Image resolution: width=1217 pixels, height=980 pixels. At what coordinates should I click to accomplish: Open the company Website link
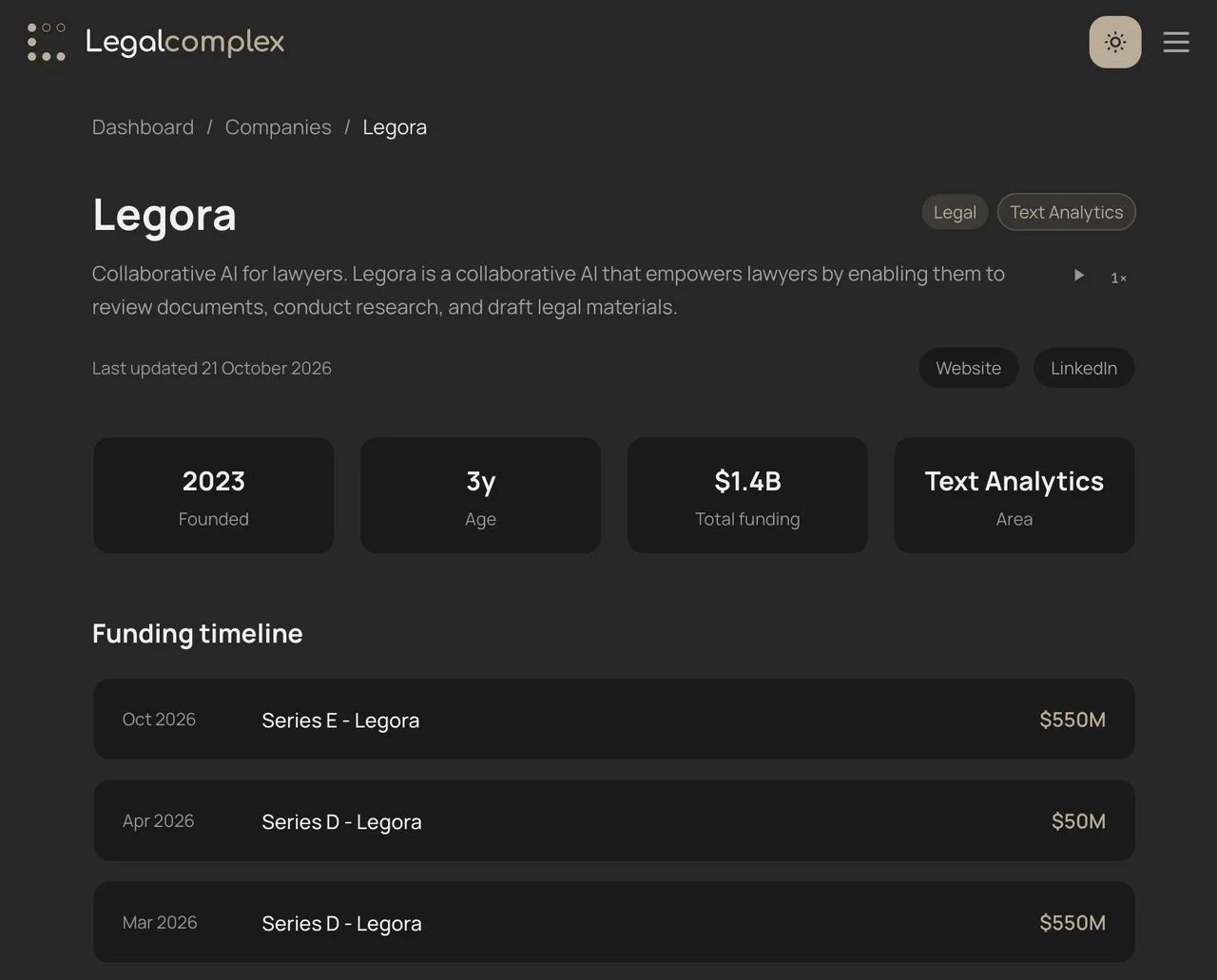(x=968, y=368)
